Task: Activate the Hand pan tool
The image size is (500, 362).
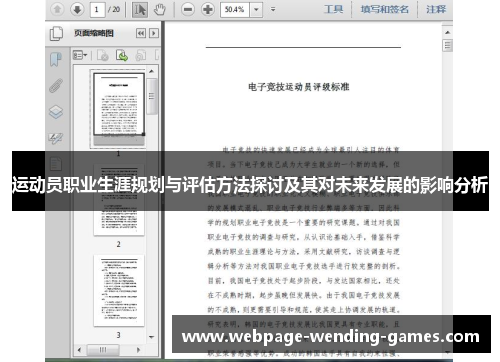Action: tap(160, 9)
